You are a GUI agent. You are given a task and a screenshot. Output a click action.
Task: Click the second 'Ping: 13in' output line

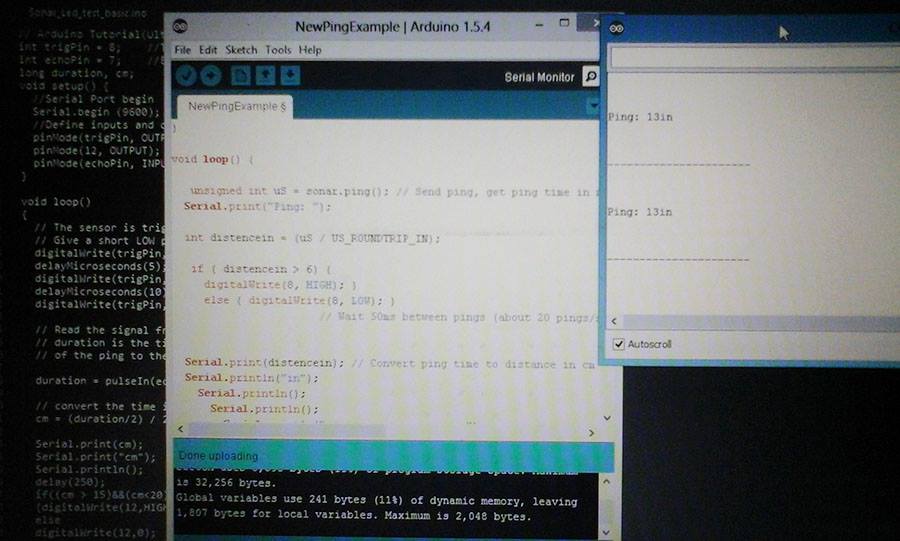(639, 212)
